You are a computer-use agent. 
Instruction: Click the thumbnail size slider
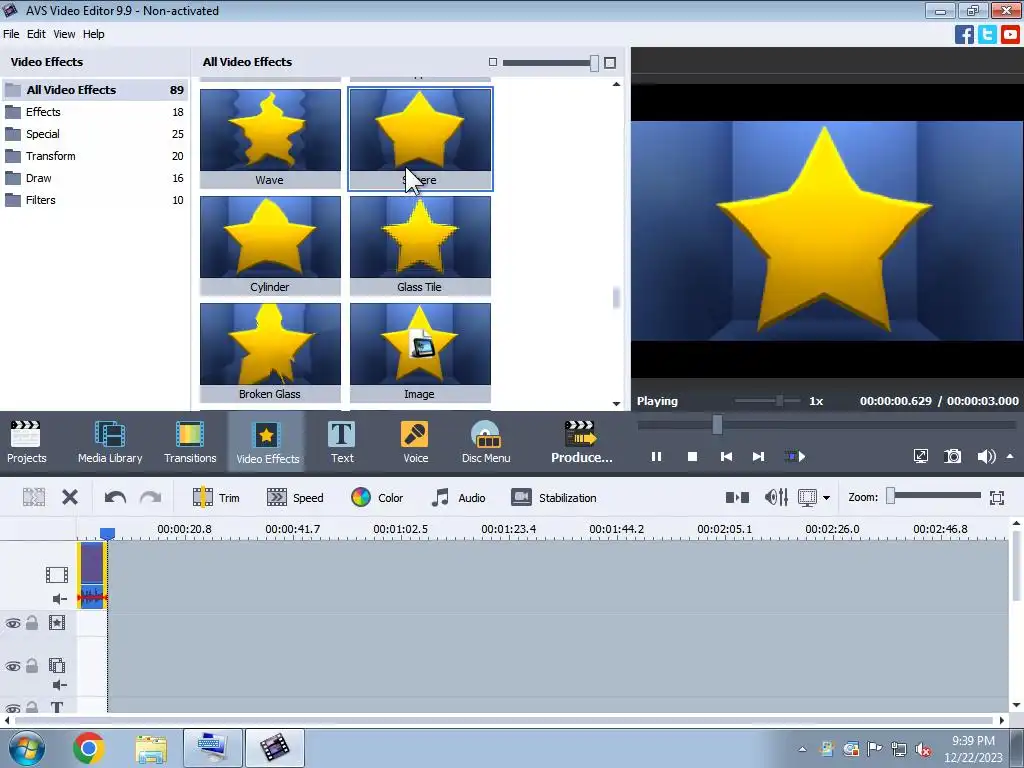[551, 63]
